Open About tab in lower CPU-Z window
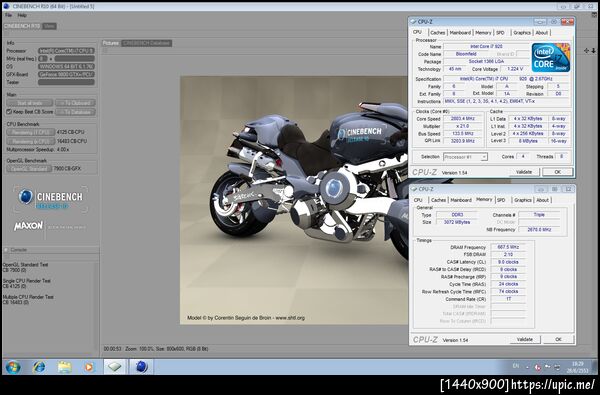 [x=542, y=200]
